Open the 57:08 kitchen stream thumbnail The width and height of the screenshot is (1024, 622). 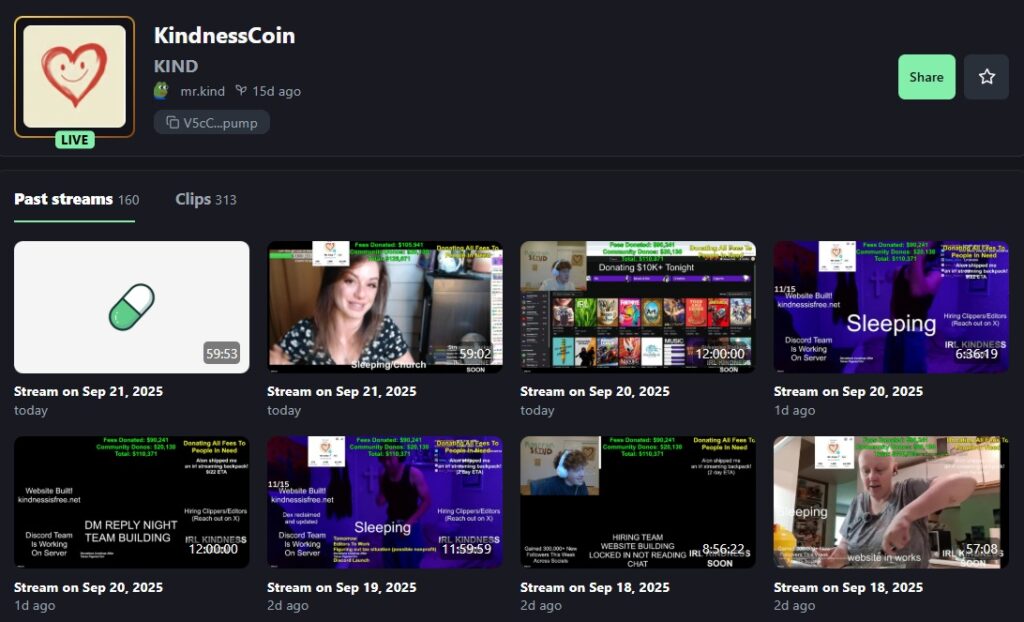click(890, 502)
